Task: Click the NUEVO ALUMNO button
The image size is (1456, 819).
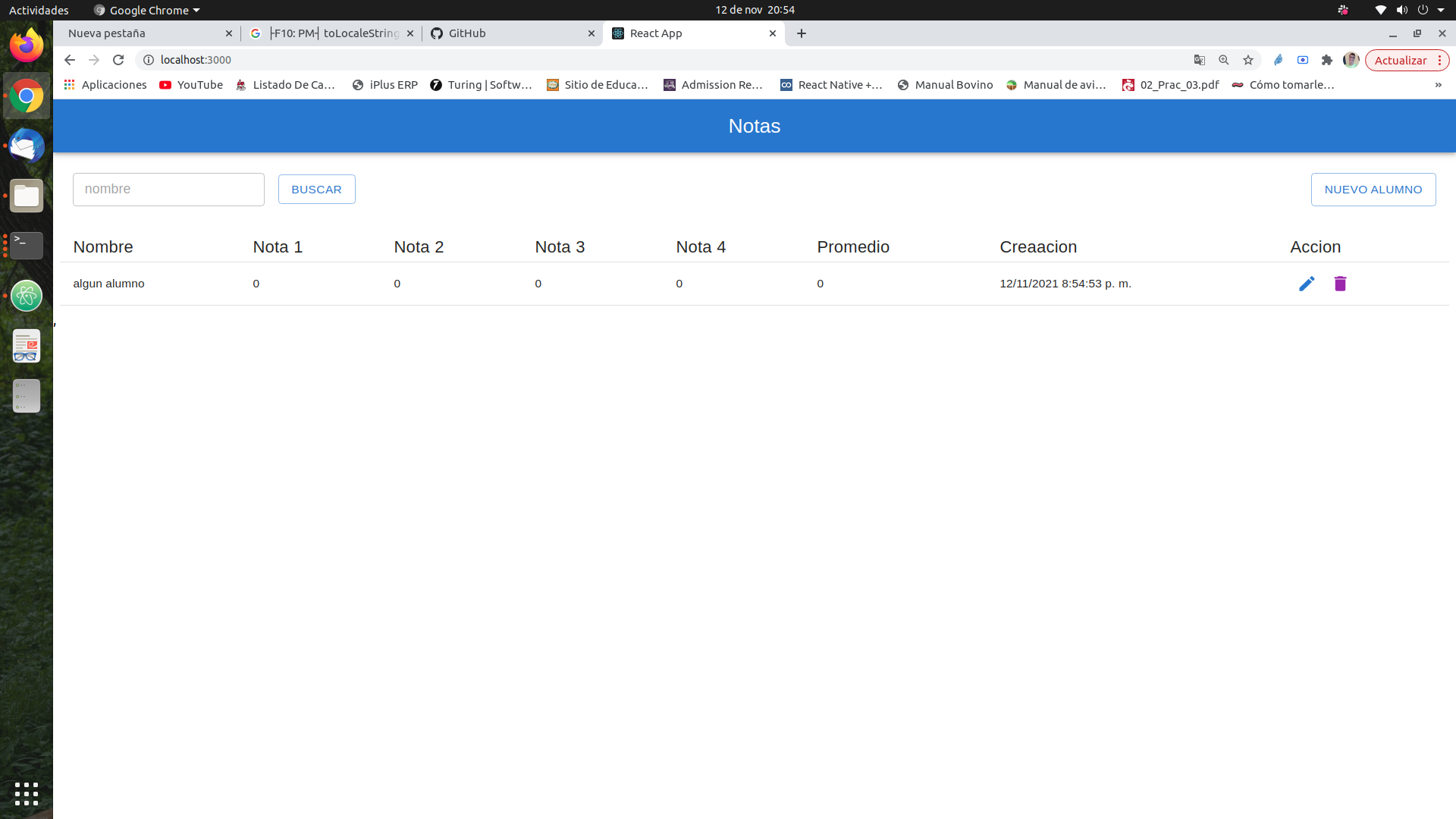Action: [1373, 189]
